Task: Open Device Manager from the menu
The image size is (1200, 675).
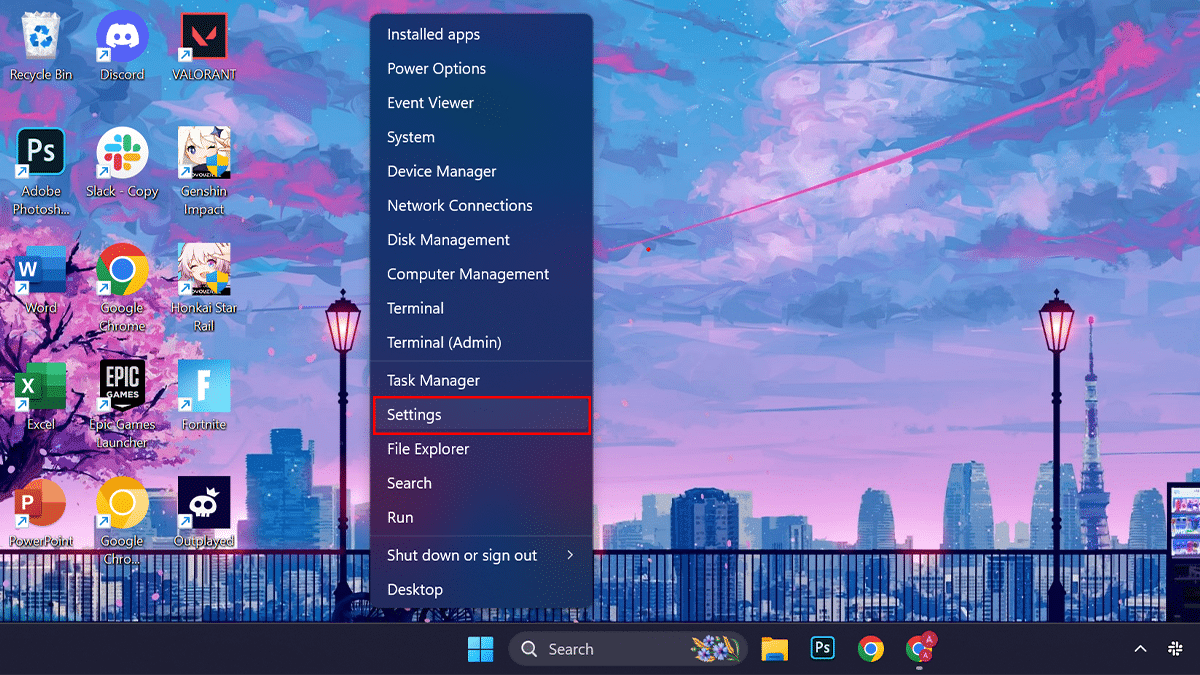Action: pos(442,171)
